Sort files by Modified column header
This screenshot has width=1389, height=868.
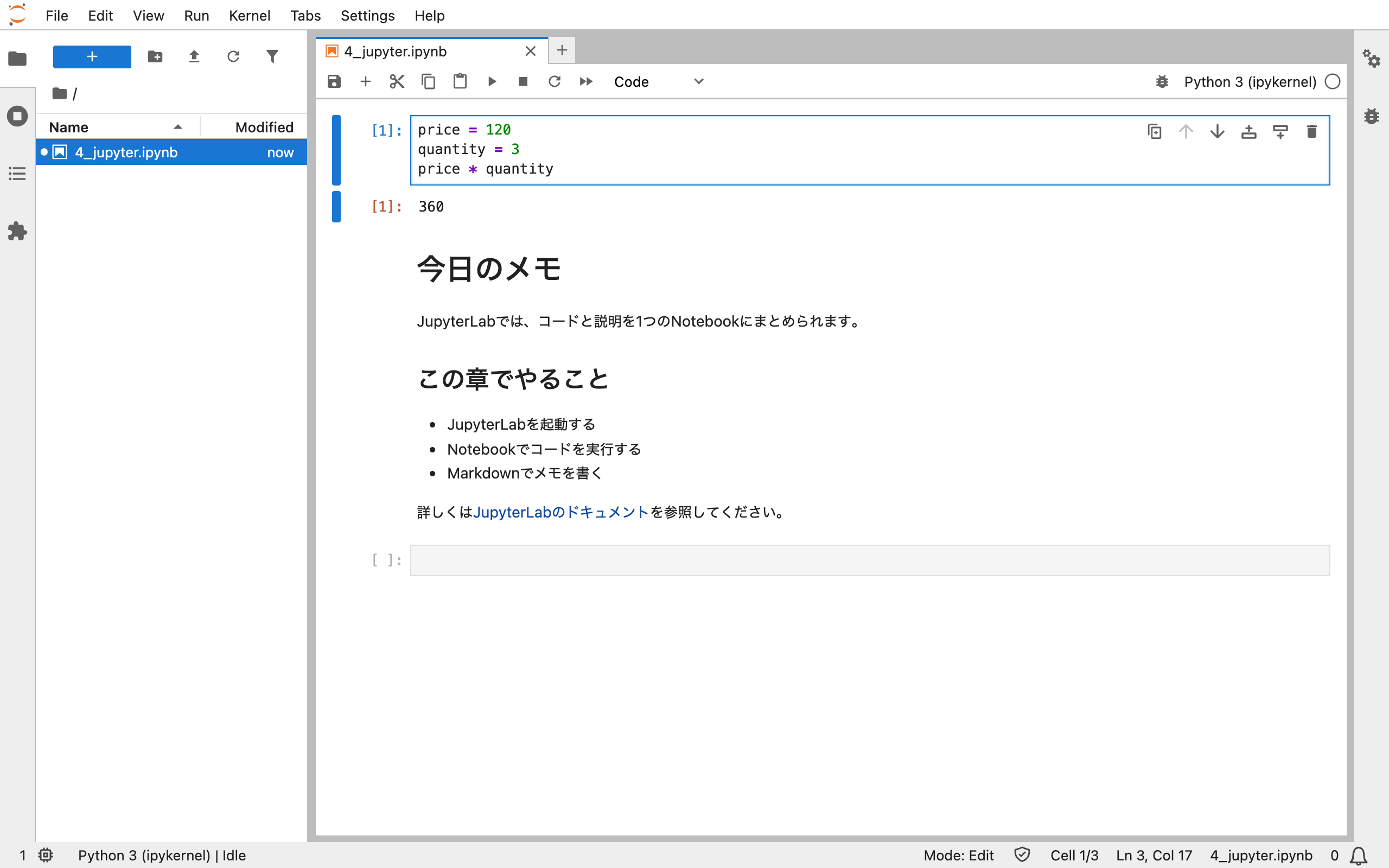(254, 127)
